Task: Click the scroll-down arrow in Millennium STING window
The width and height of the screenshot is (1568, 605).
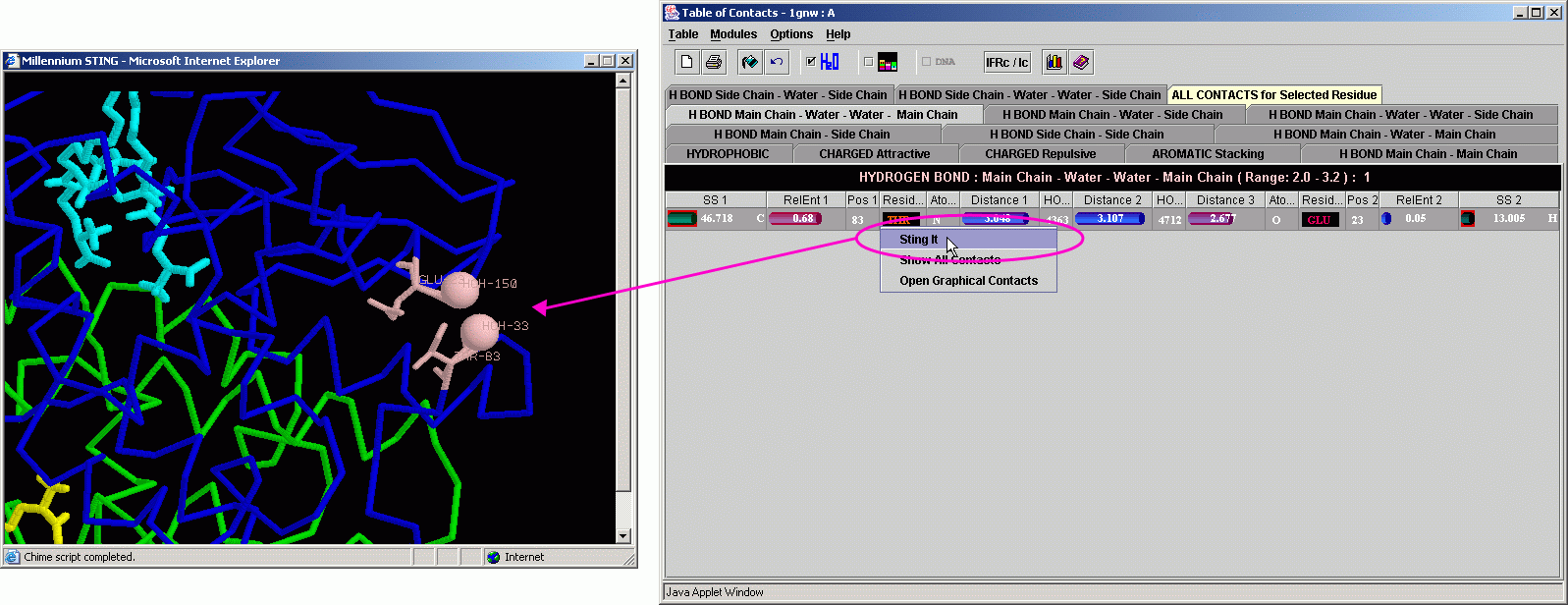Action: (622, 536)
